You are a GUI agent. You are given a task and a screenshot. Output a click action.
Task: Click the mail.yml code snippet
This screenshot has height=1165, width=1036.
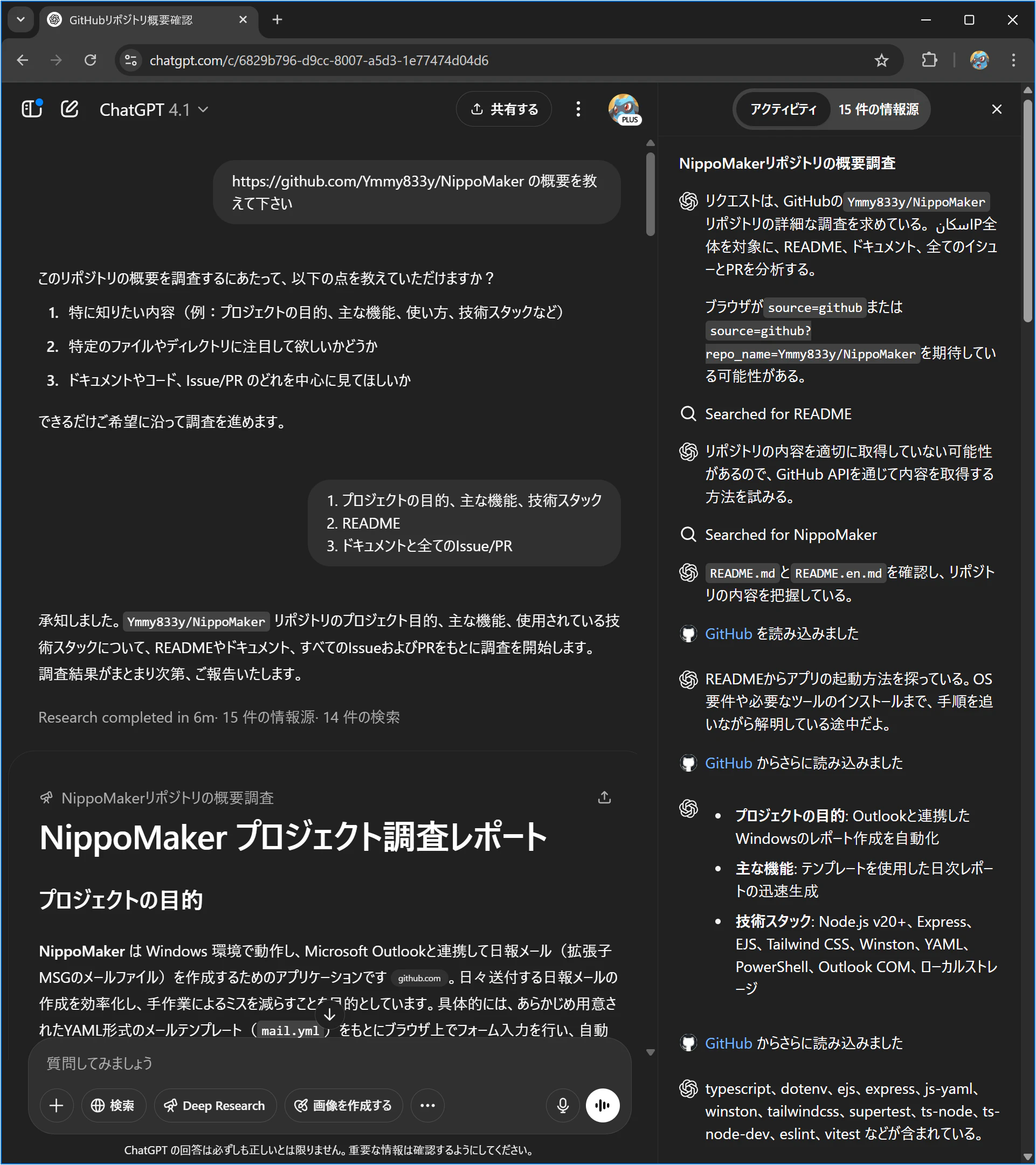point(289,1031)
